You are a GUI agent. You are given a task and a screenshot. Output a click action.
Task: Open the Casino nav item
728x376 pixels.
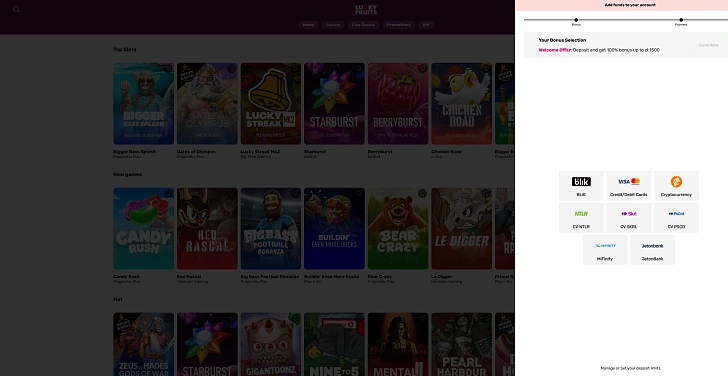(333, 25)
